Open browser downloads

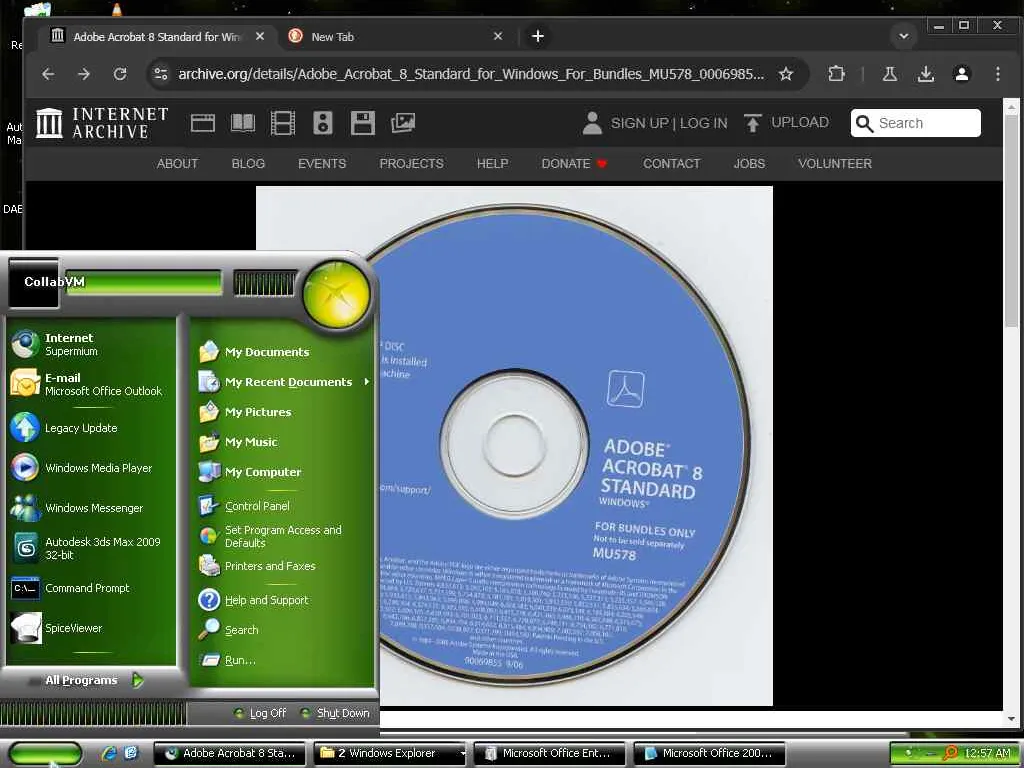click(925, 74)
